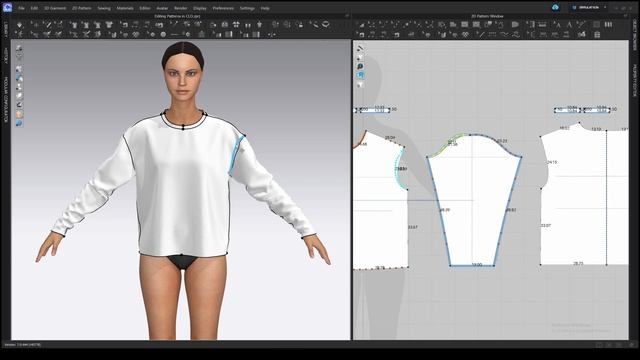Expand the History side tab
The width and height of the screenshot is (640, 360).
point(6,55)
